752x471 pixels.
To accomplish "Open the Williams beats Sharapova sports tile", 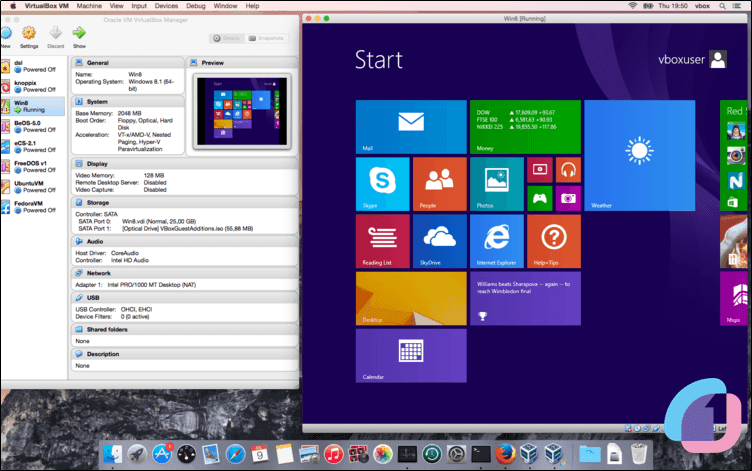I will (525, 298).
